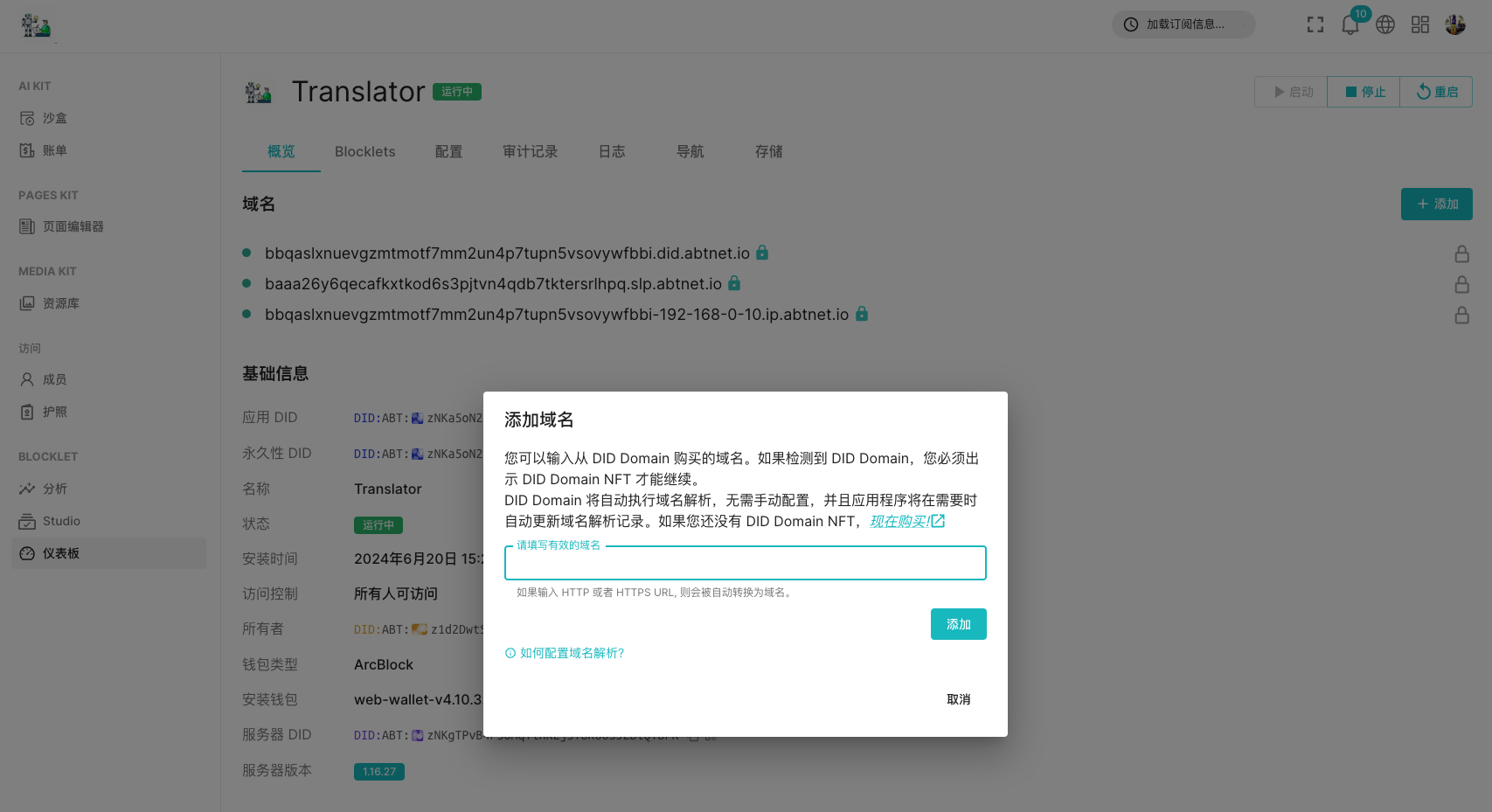The image size is (1492, 812).
Task: Click the 如何配置域名解析 help link
Action: tap(572, 653)
